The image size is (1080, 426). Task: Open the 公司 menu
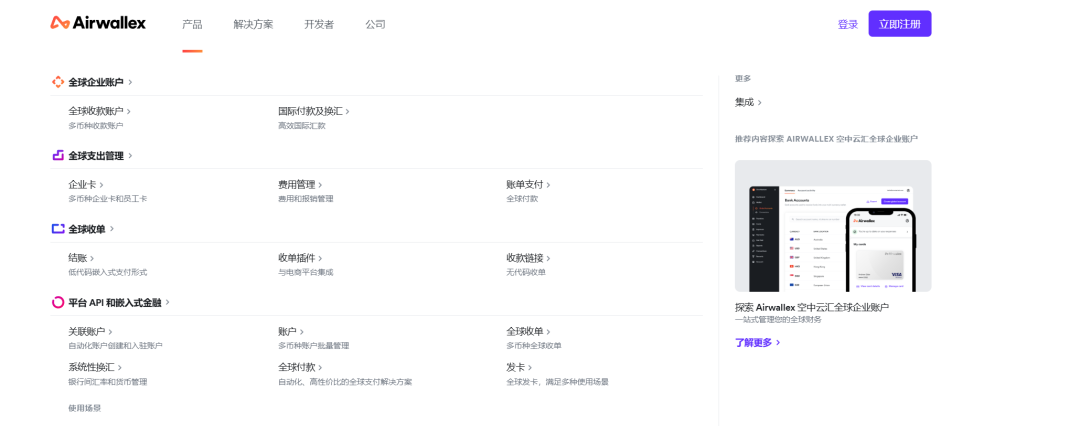375,24
